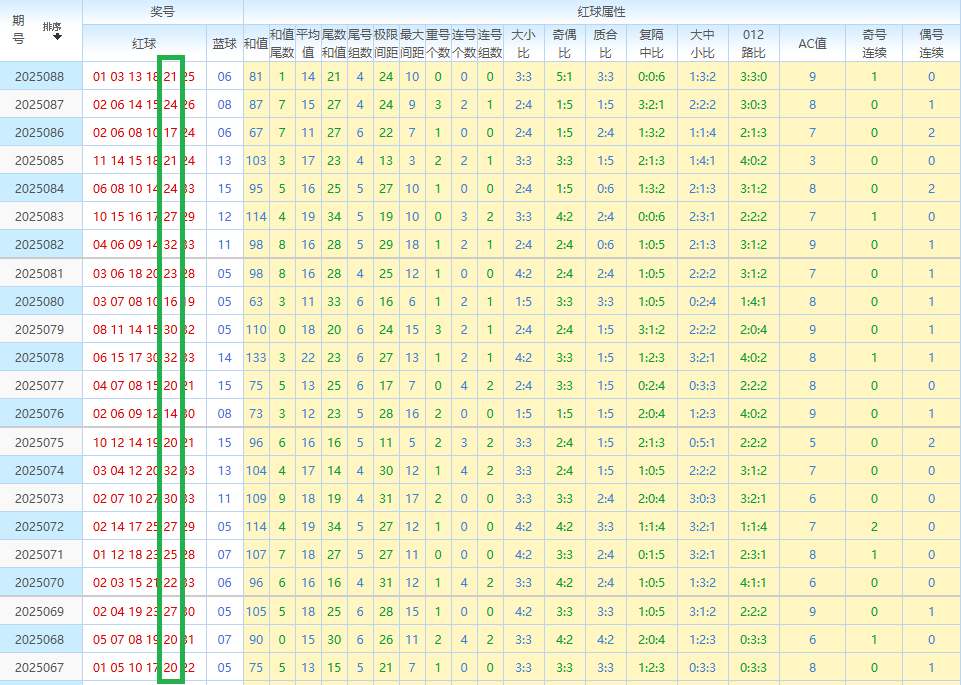Select period number 2025082
961x685 pixels.
(x=39, y=244)
